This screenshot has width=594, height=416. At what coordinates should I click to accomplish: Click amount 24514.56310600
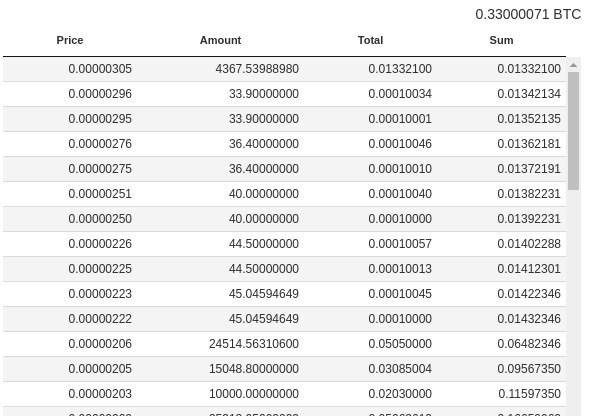click(254, 344)
